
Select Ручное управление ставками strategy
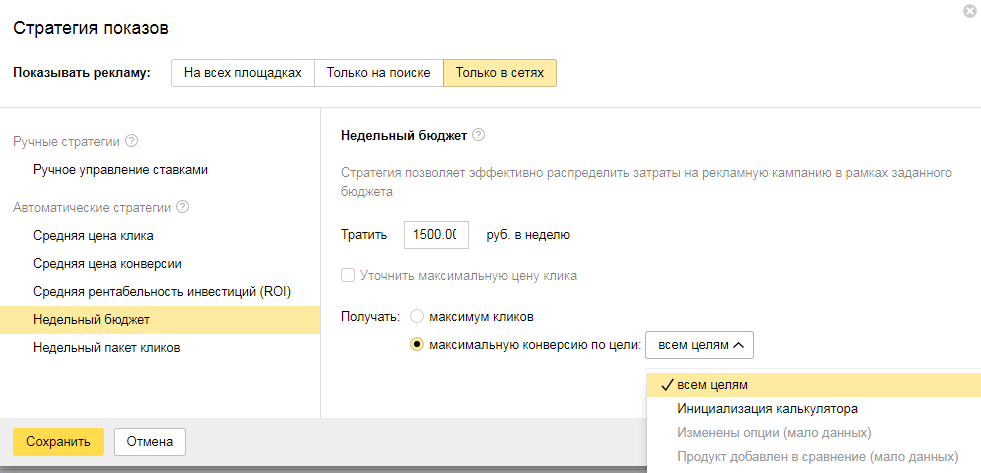120,170
